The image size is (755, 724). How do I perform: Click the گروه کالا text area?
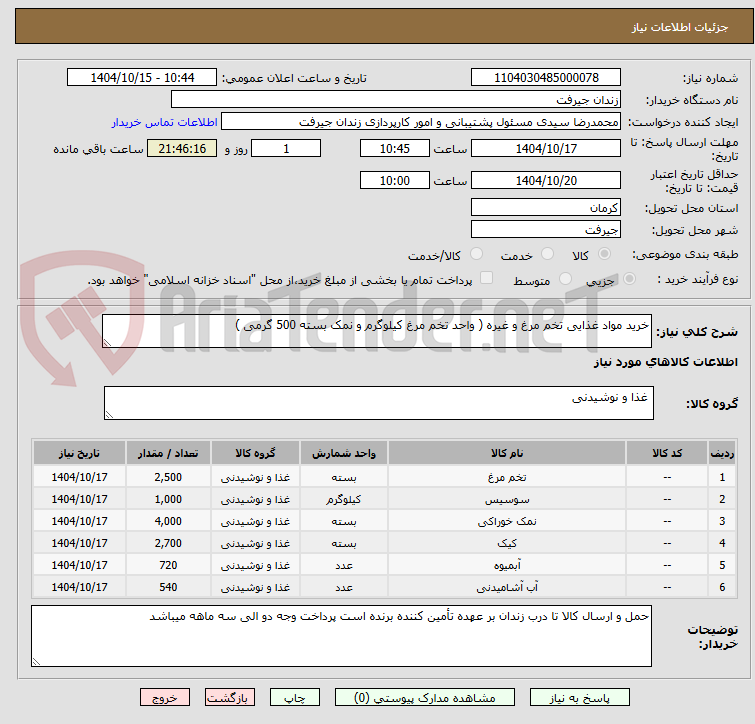coord(378,403)
